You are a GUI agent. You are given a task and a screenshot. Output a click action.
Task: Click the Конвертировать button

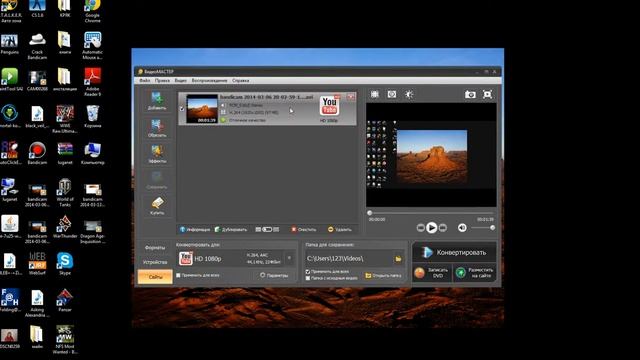coord(454,252)
